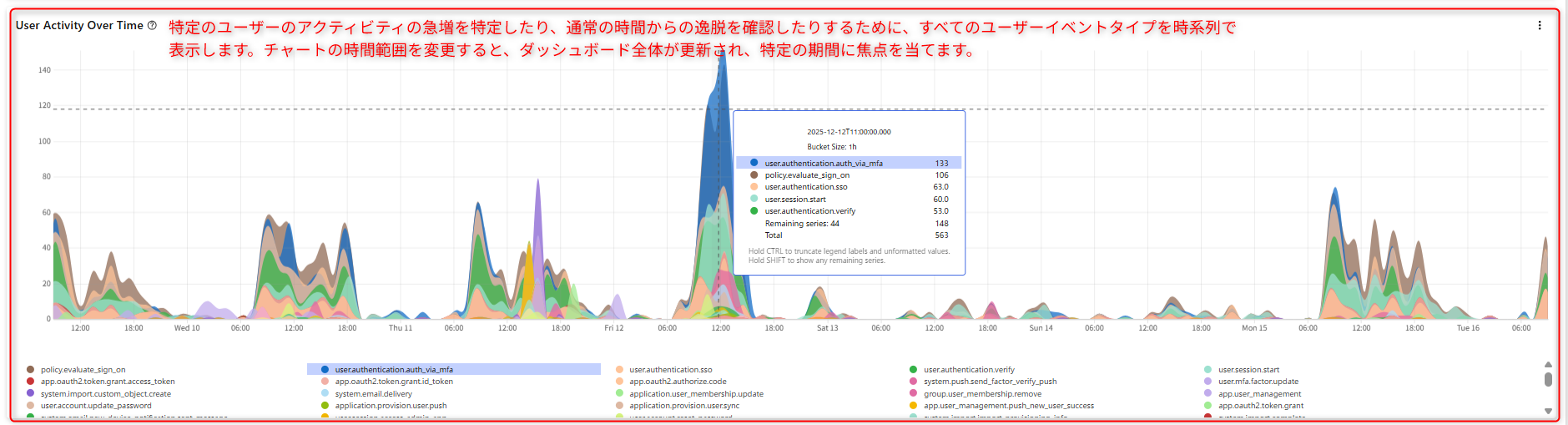Image resolution: width=1568 pixels, height=425 pixels.
Task: Click the olive dot for application.provision.user.push
Action: pos(325,406)
